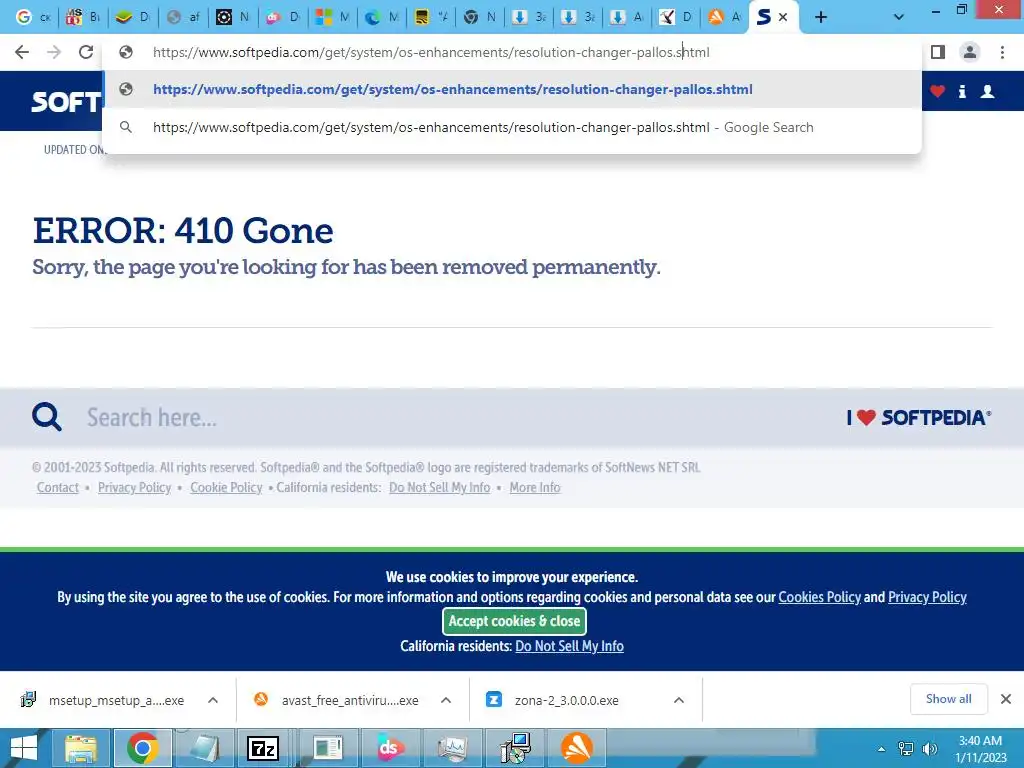Viewport: 1024px width, 768px height.
Task: Click inside the address bar URL
Action: (x=431, y=52)
